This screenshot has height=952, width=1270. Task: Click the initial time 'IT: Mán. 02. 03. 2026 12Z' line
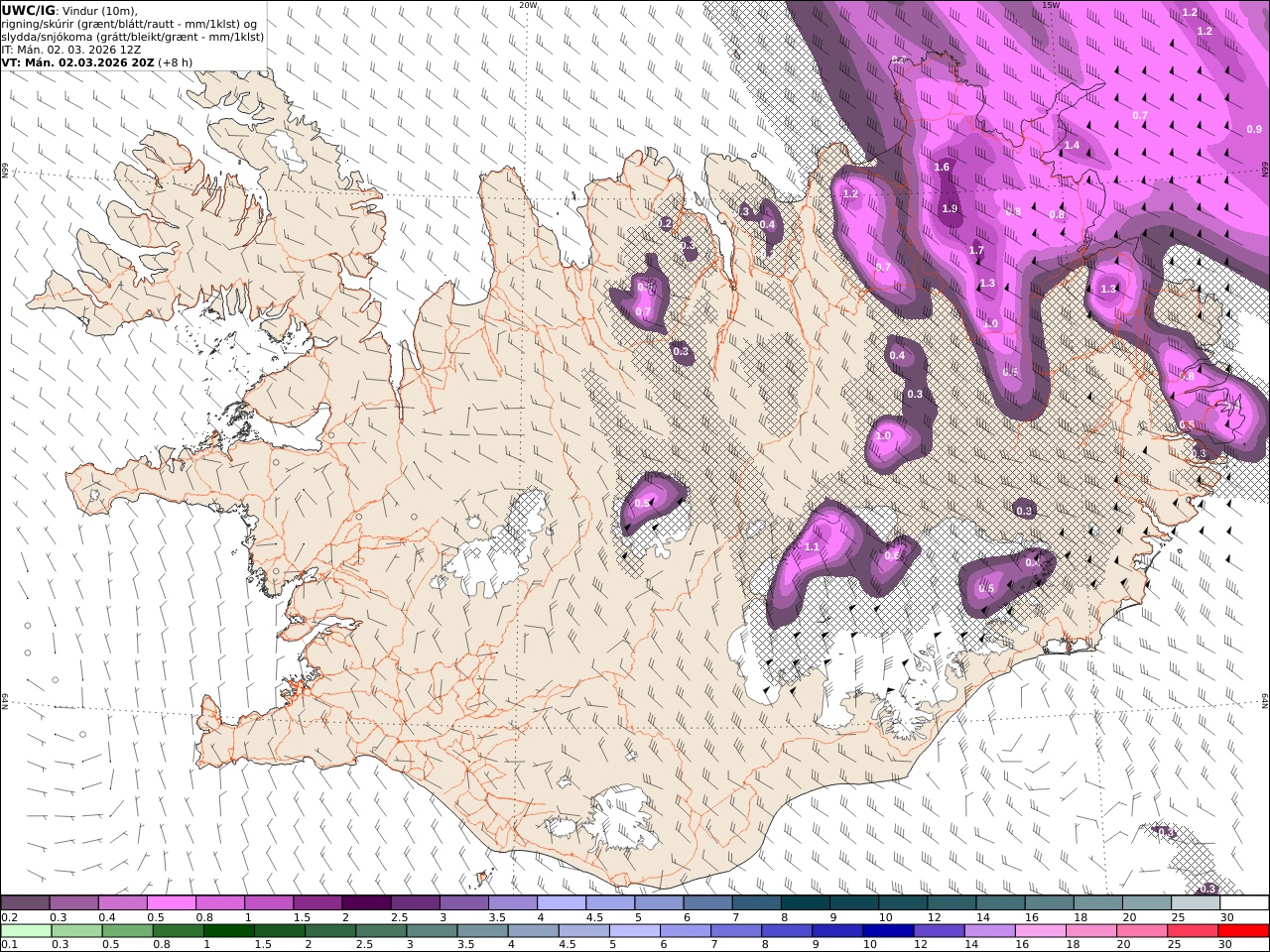coord(69,49)
